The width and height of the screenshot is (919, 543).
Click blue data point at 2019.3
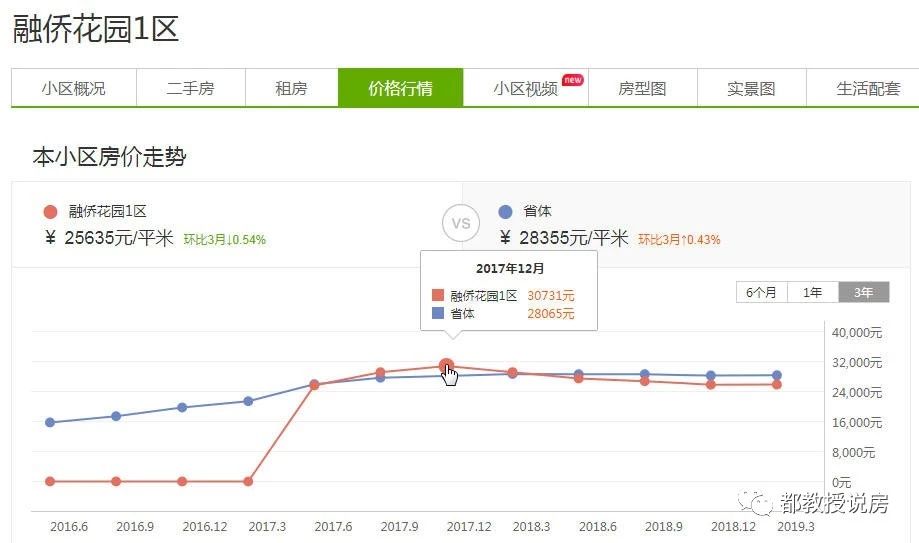[777, 375]
